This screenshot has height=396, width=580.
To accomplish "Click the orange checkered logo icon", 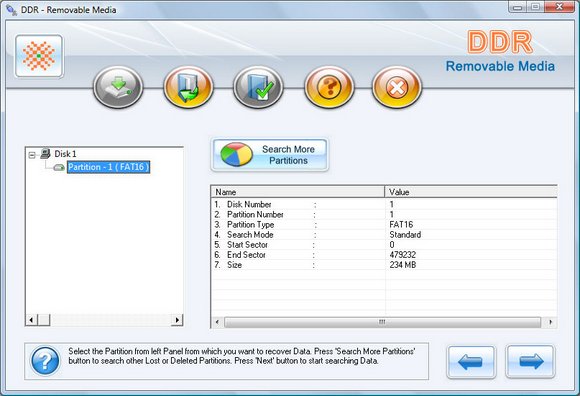I will [x=39, y=56].
